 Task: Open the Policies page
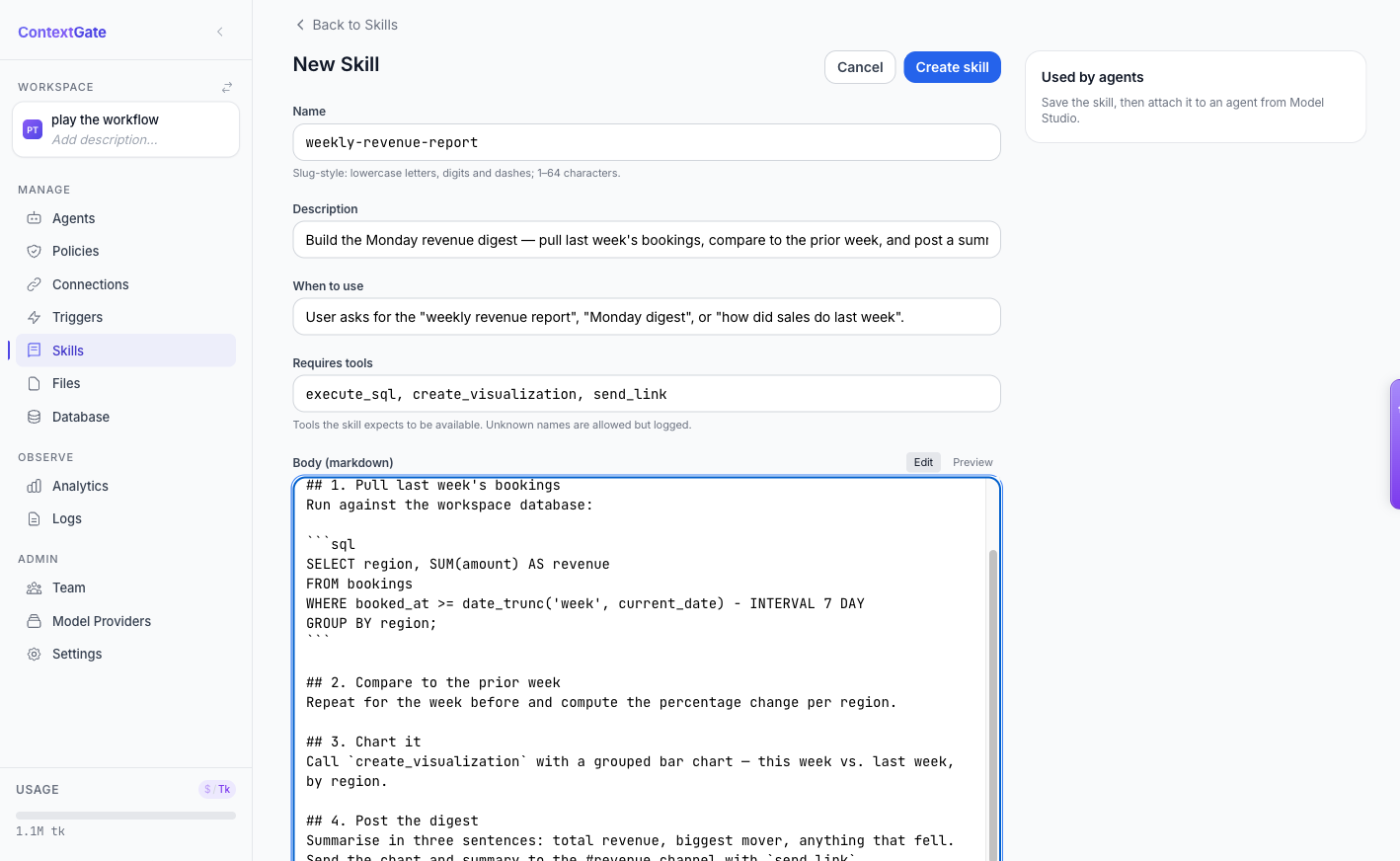coord(125,251)
